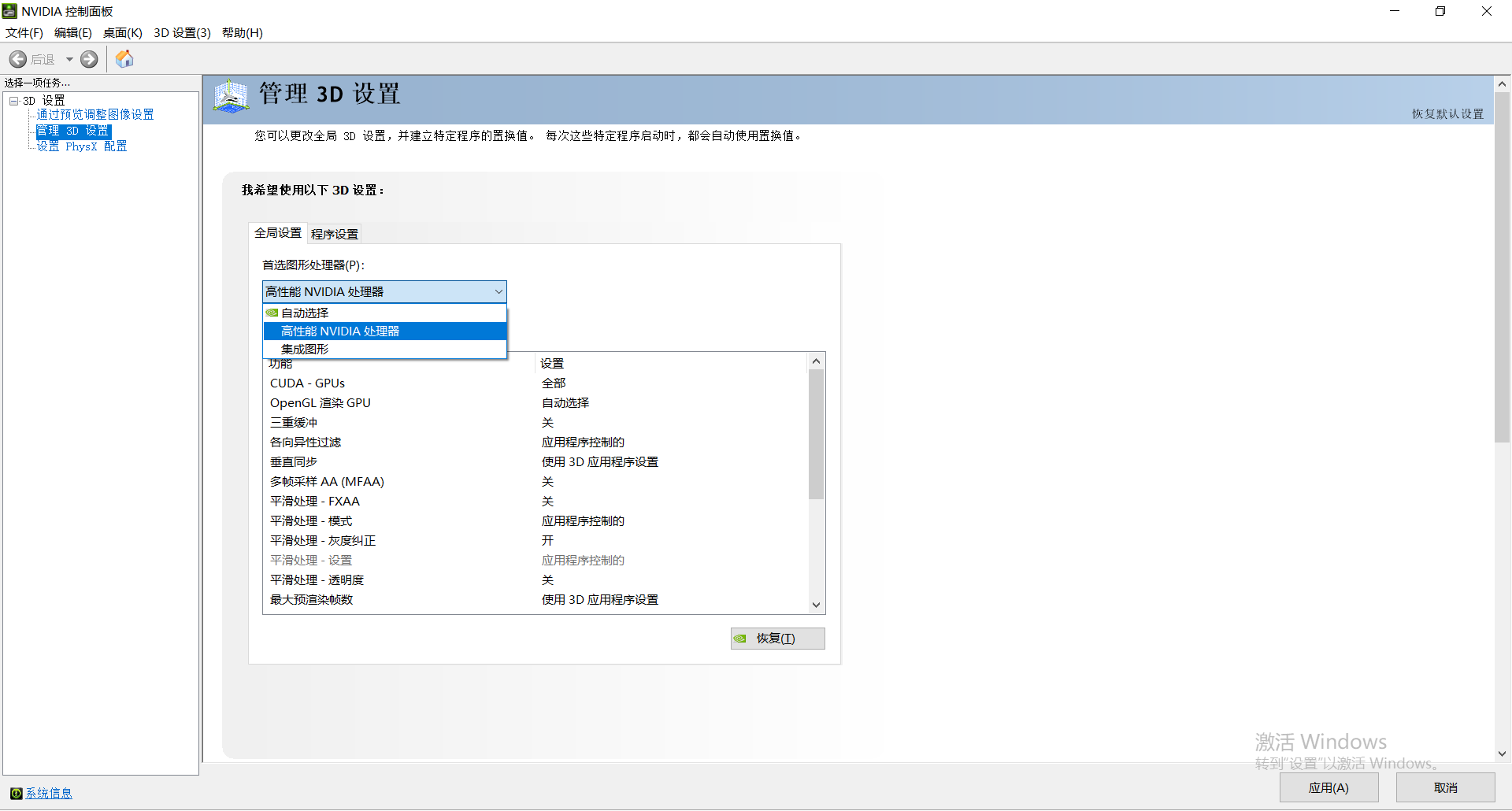
Task: Open the 帮助(H) menu
Action: pyautogui.click(x=243, y=32)
